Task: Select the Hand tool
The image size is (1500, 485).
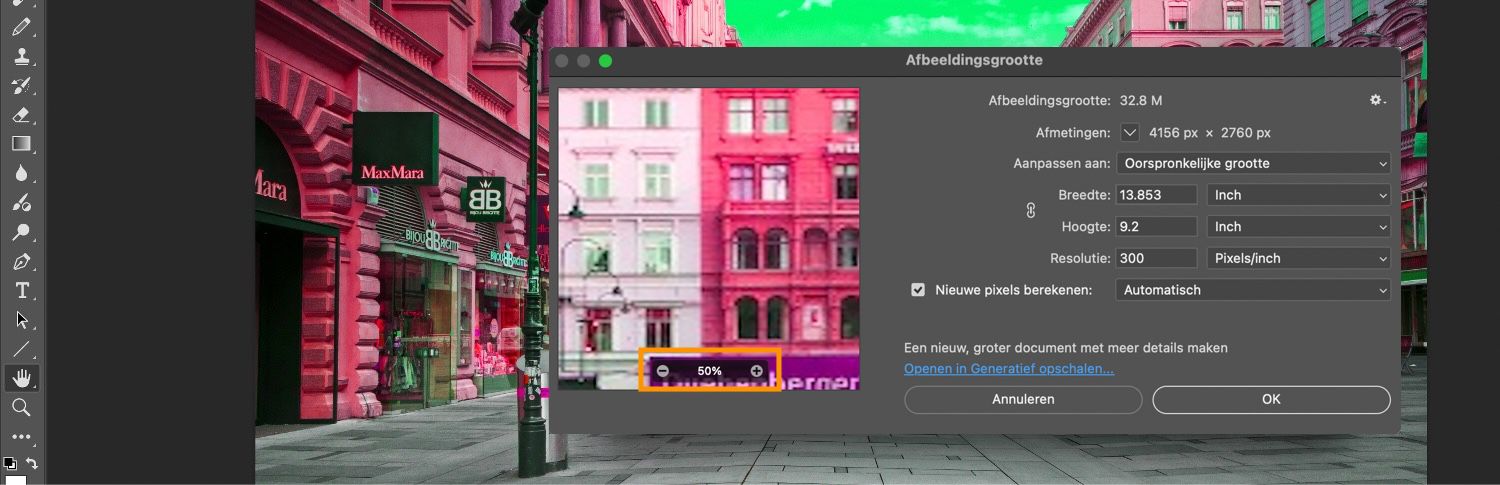Action: [21, 378]
